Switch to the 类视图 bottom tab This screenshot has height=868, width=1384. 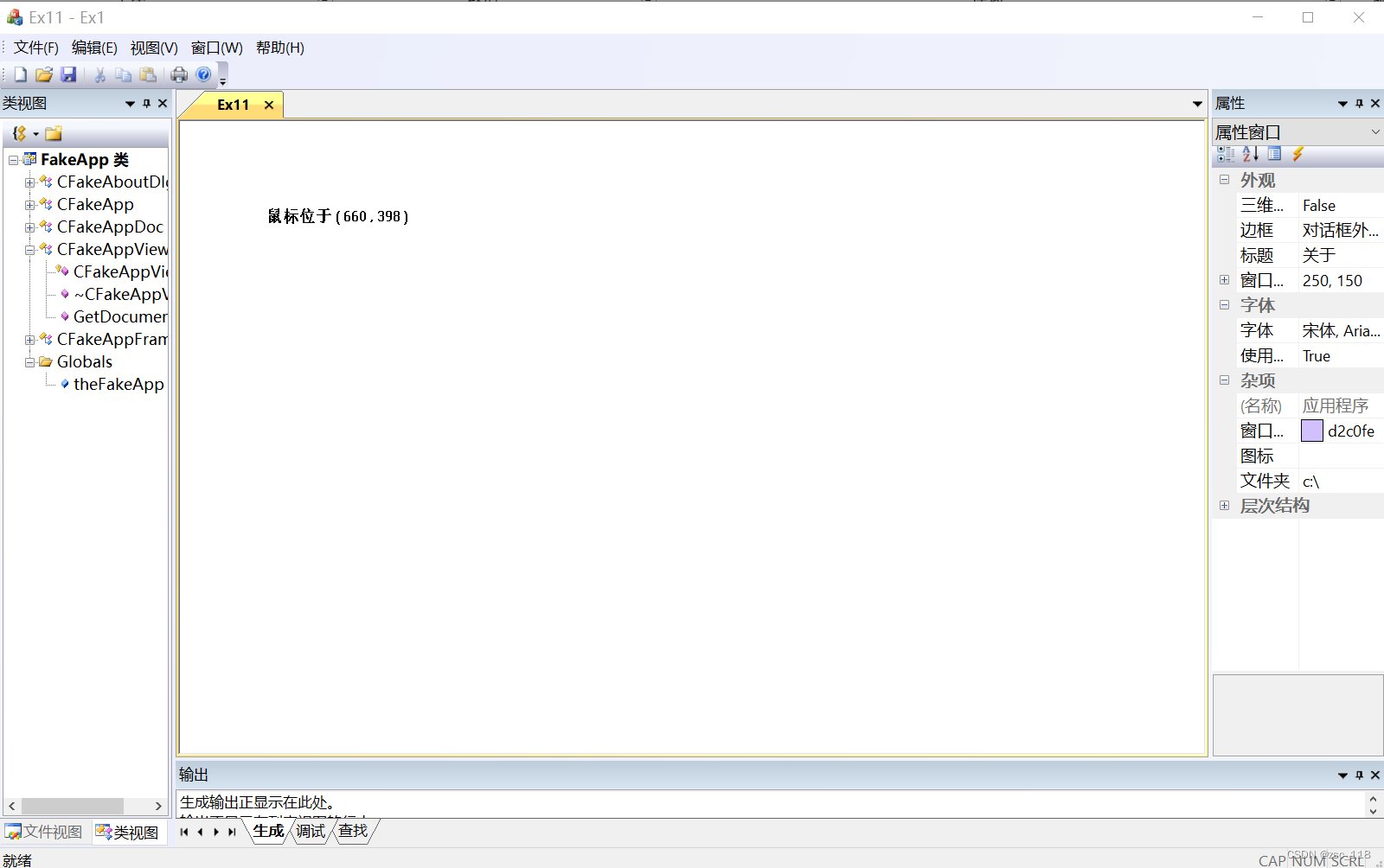[x=128, y=832]
